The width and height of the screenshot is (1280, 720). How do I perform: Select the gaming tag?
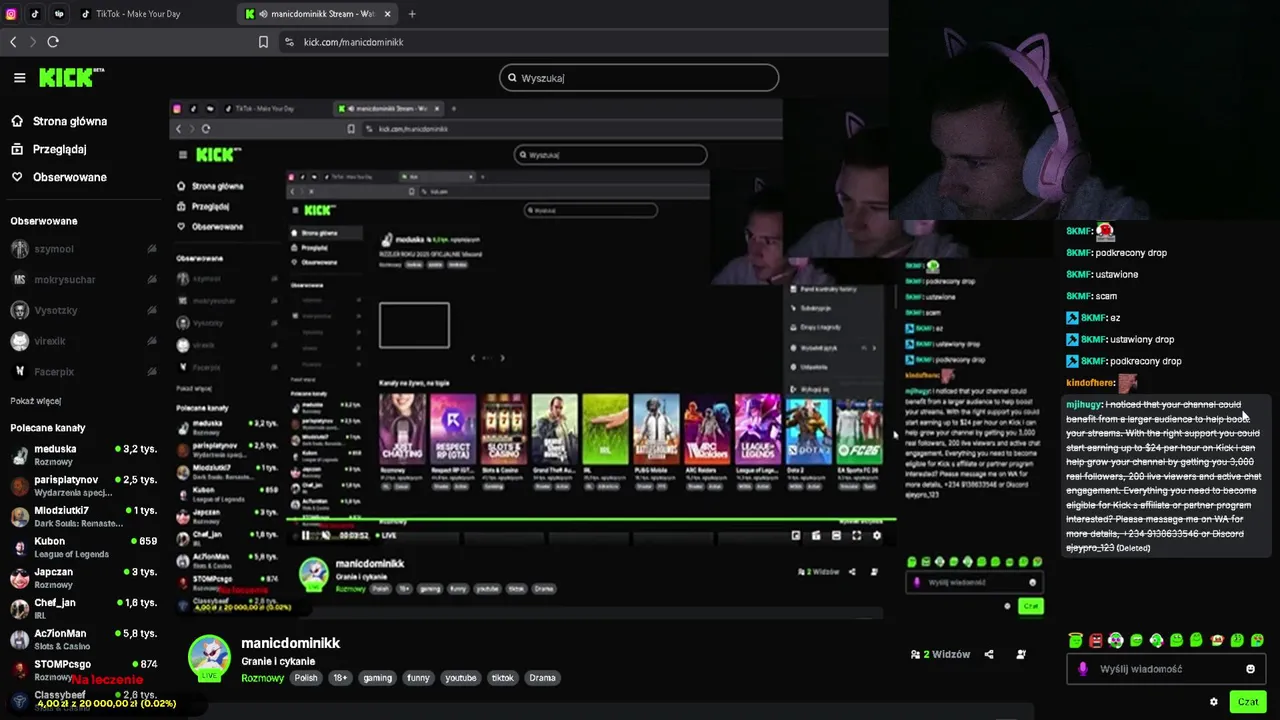pos(378,678)
